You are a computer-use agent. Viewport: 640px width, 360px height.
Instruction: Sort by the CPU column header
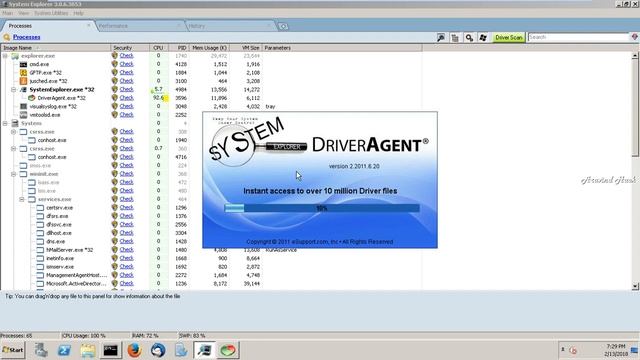pos(159,48)
